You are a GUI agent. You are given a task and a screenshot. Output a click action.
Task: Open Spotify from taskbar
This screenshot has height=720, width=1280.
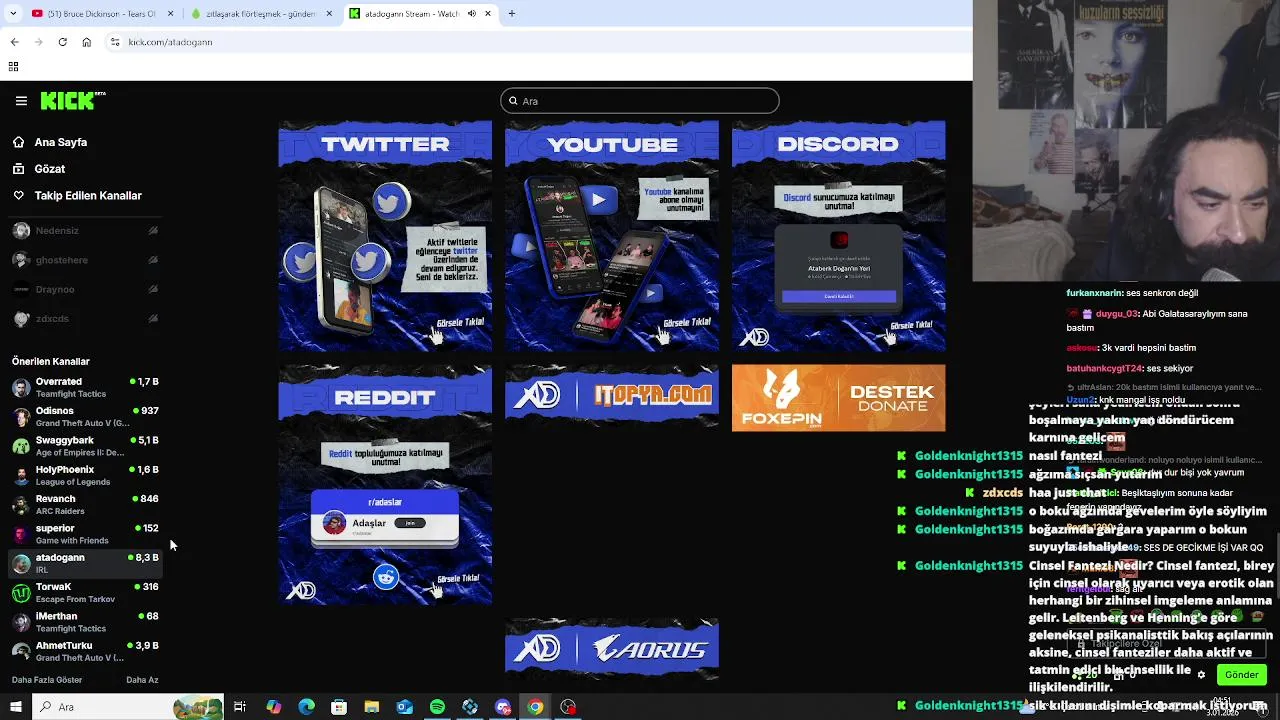[437, 707]
